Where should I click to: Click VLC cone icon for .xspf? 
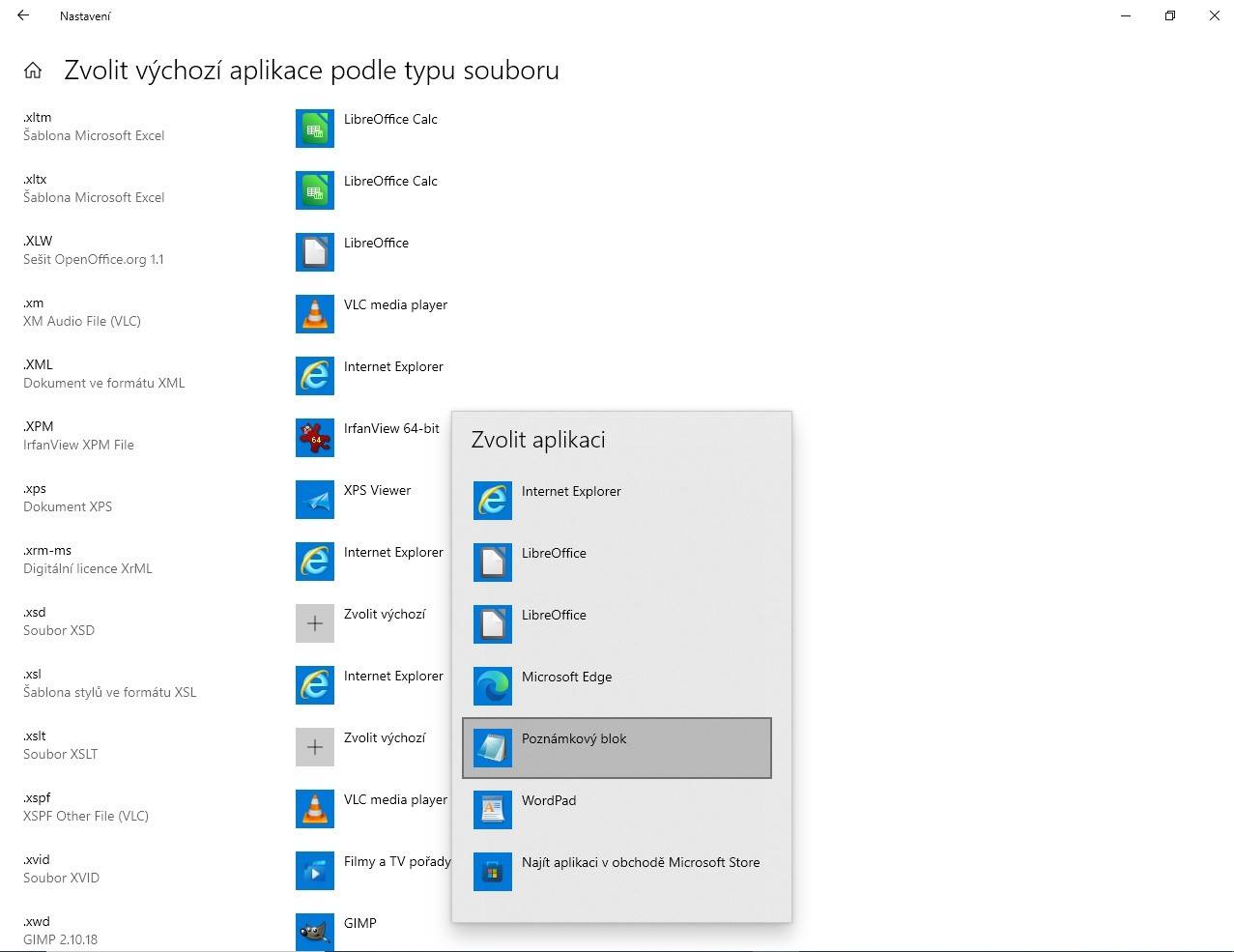(x=315, y=809)
